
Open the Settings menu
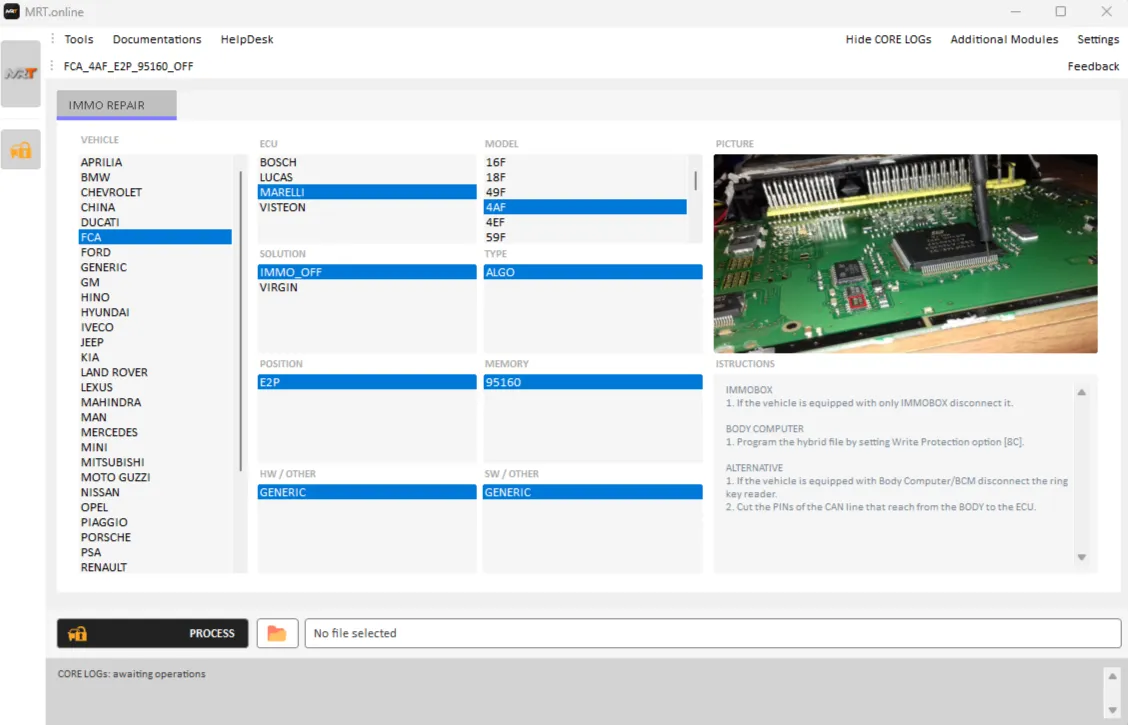[x=1098, y=40]
